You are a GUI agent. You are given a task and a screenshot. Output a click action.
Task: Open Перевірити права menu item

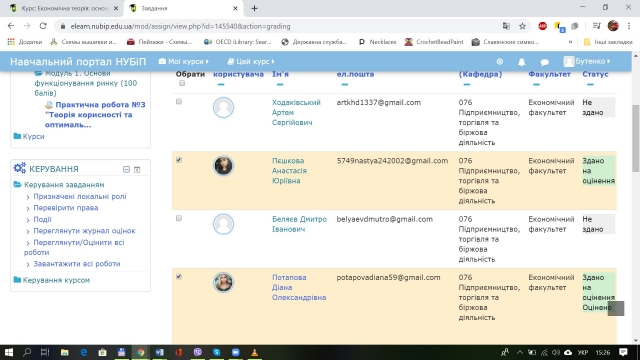coord(65,208)
